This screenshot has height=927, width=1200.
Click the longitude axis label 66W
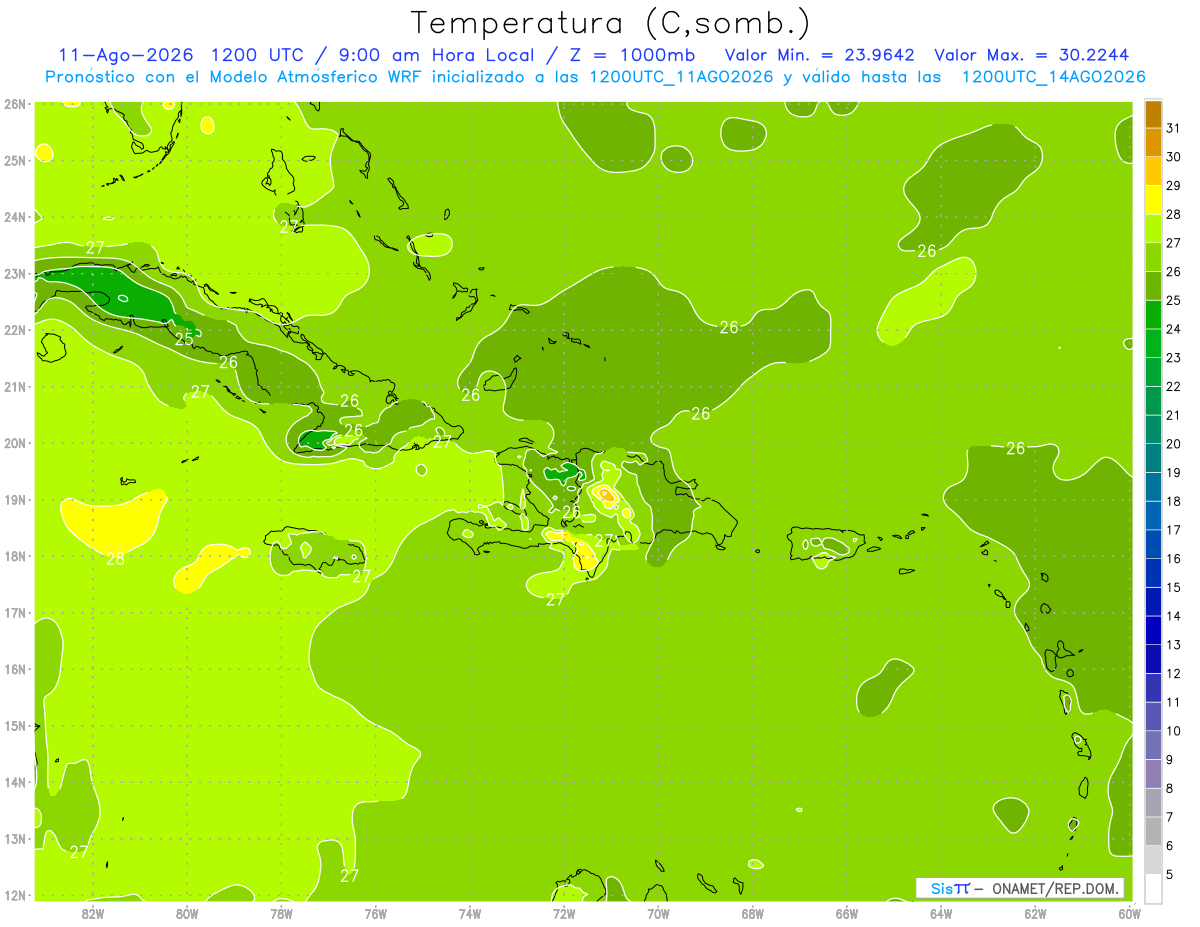[847, 913]
